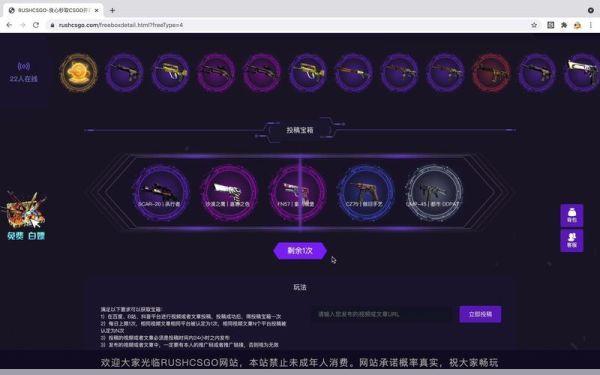Image resolution: width=600 pixels, height=375 pixels.
Task: Click the 立即投稿 submit button
Action: click(480, 314)
